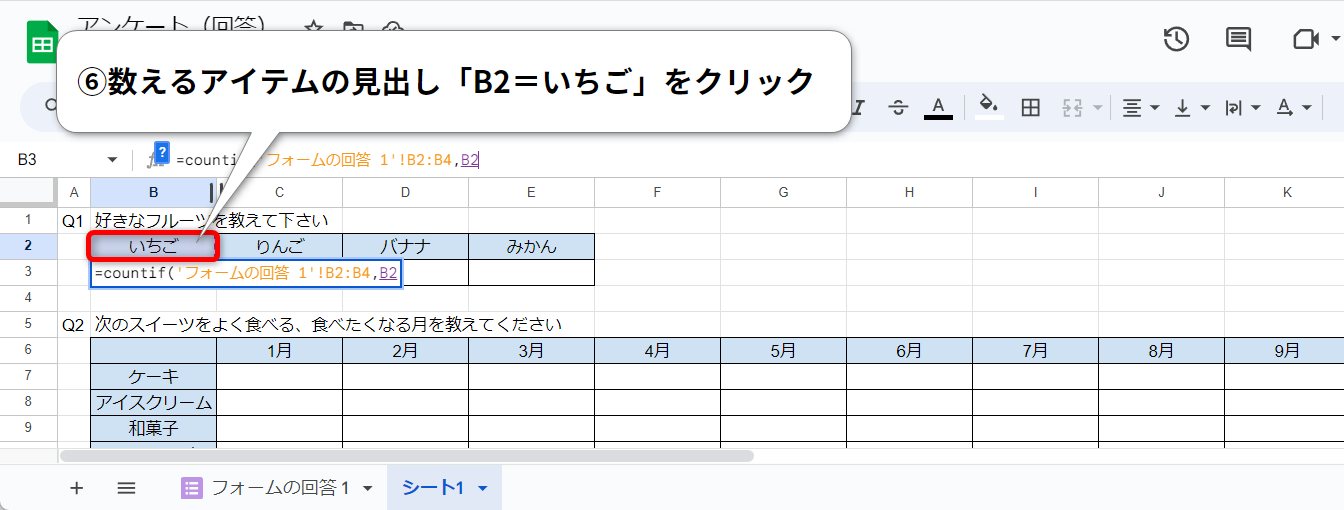
Task: Click the video camera meeting icon
Action: (x=1304, y=39)
